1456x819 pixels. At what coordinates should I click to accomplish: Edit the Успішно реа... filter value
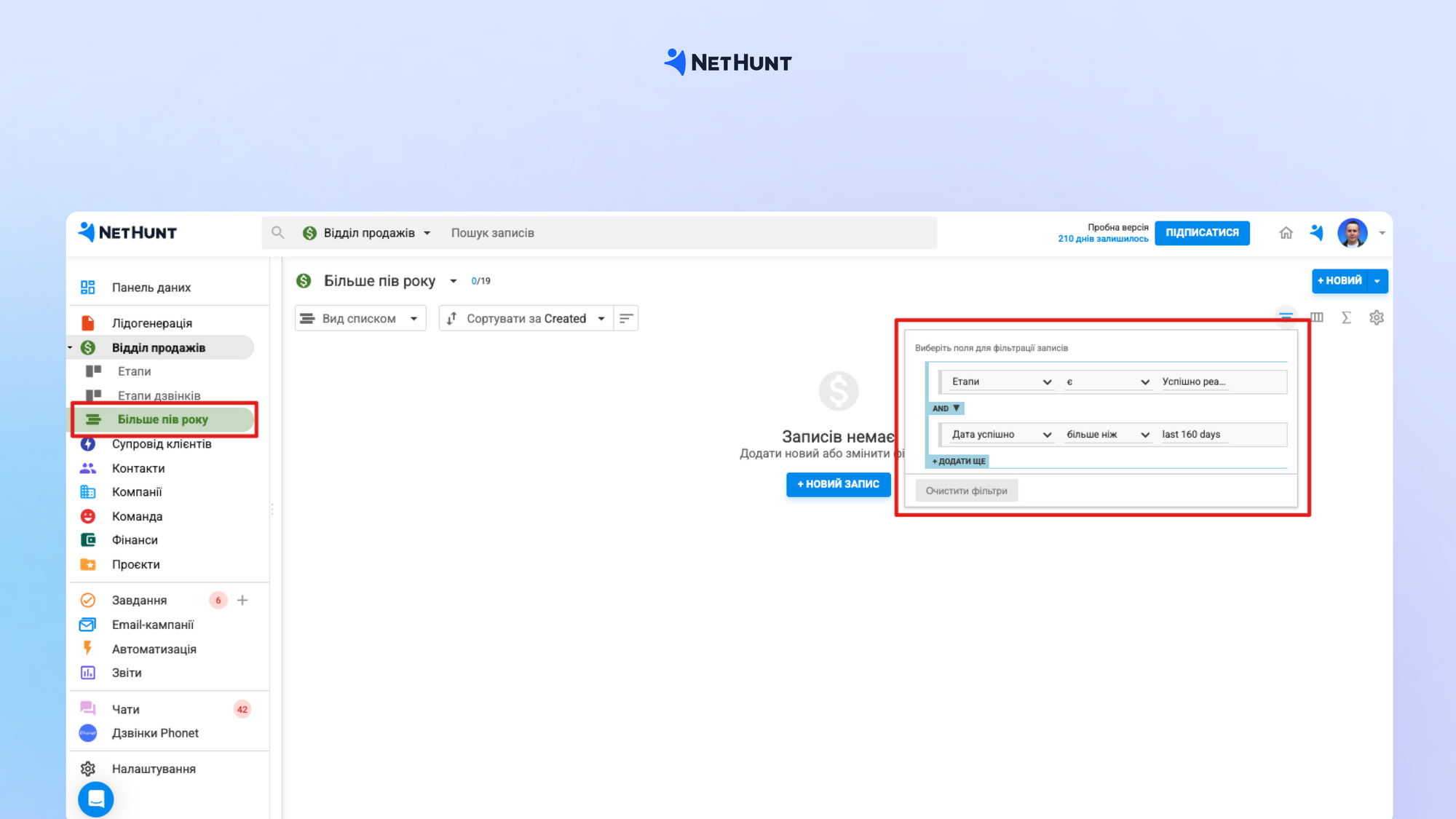pyautogui.click(x=1194, y=381)
